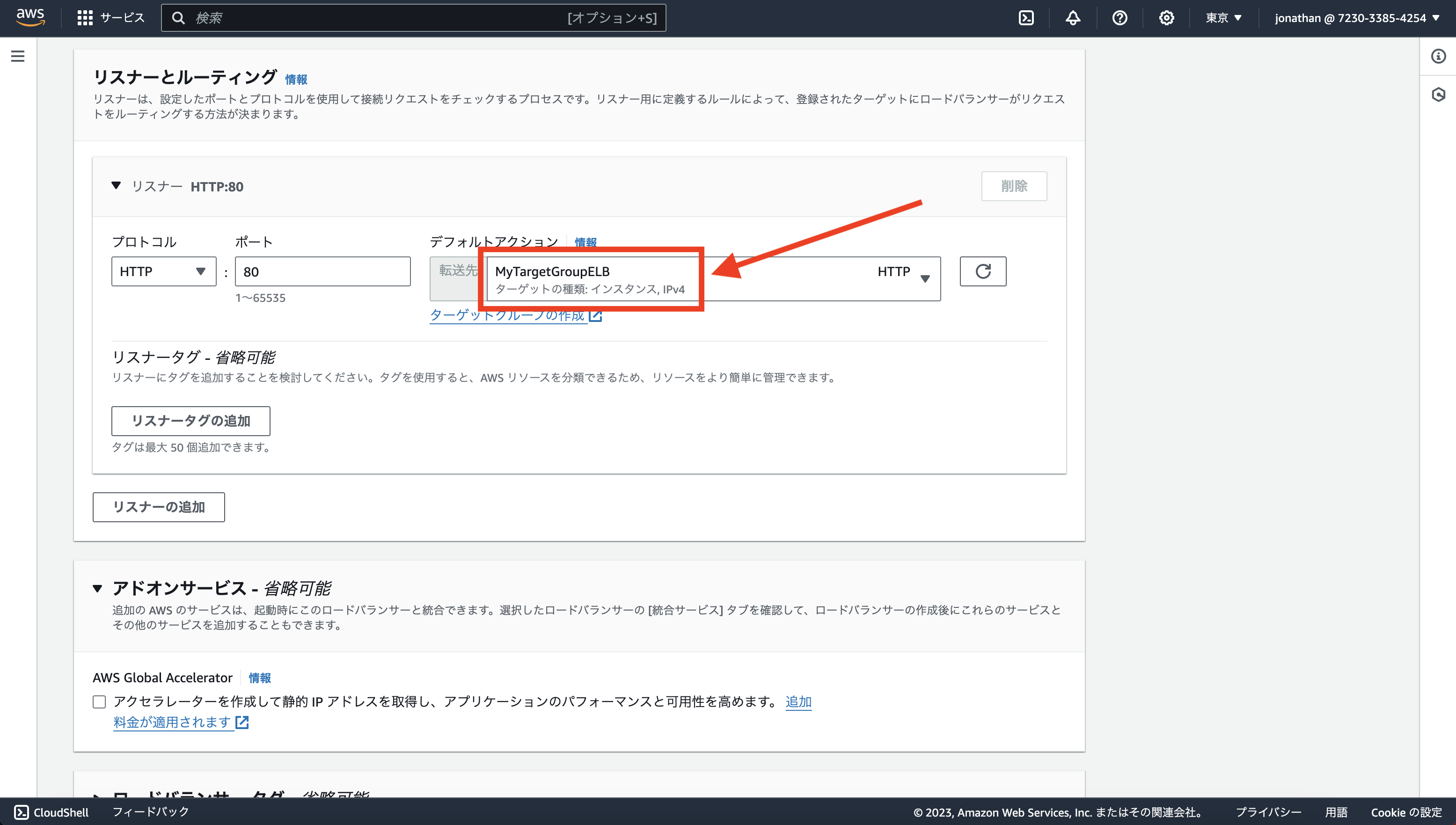Viewport: 1456px width, 825px height.
Task: Click the リスナーの追加 button
Action: tap(158, 507)
